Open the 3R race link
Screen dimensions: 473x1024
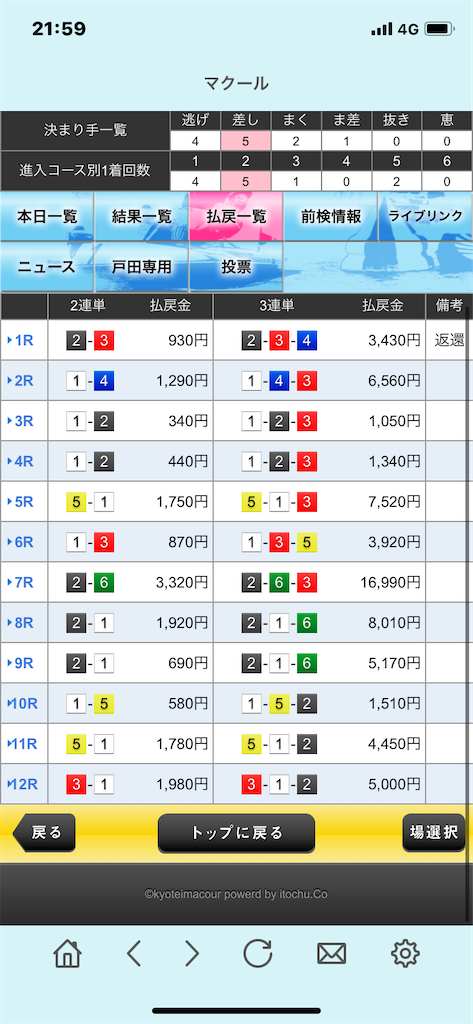pyautogui.click(x=24, y=421)
